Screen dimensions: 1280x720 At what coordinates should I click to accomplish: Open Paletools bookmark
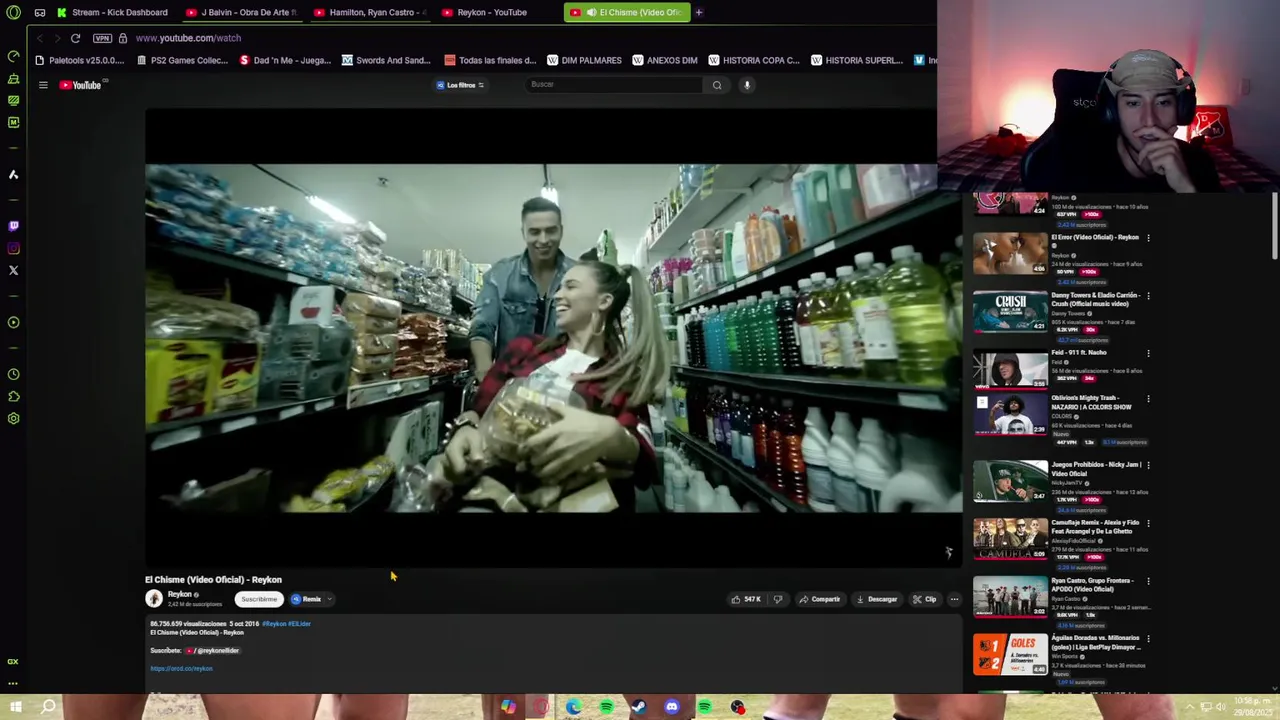[79, 60]
